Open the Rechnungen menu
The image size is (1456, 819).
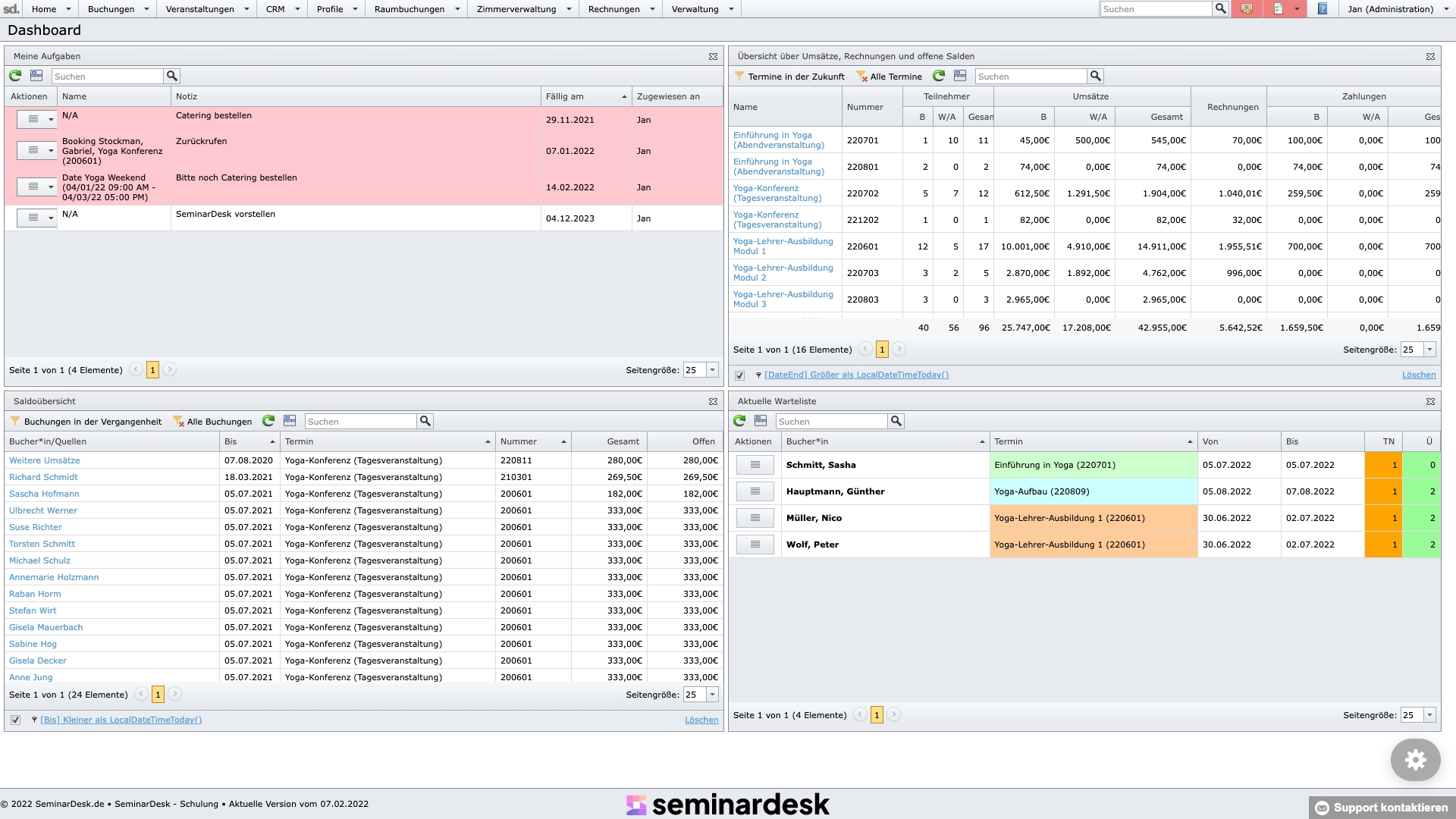click(x=613, y=9)
